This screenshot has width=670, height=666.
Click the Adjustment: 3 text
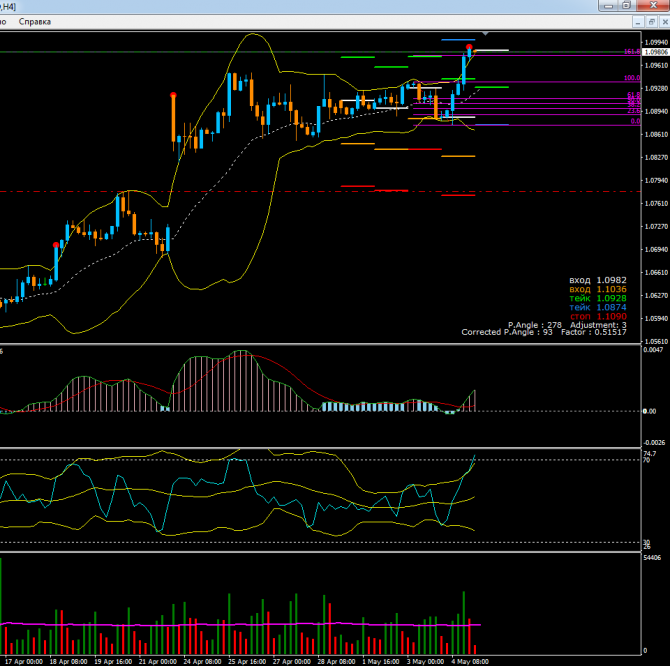tap(598, 325)
